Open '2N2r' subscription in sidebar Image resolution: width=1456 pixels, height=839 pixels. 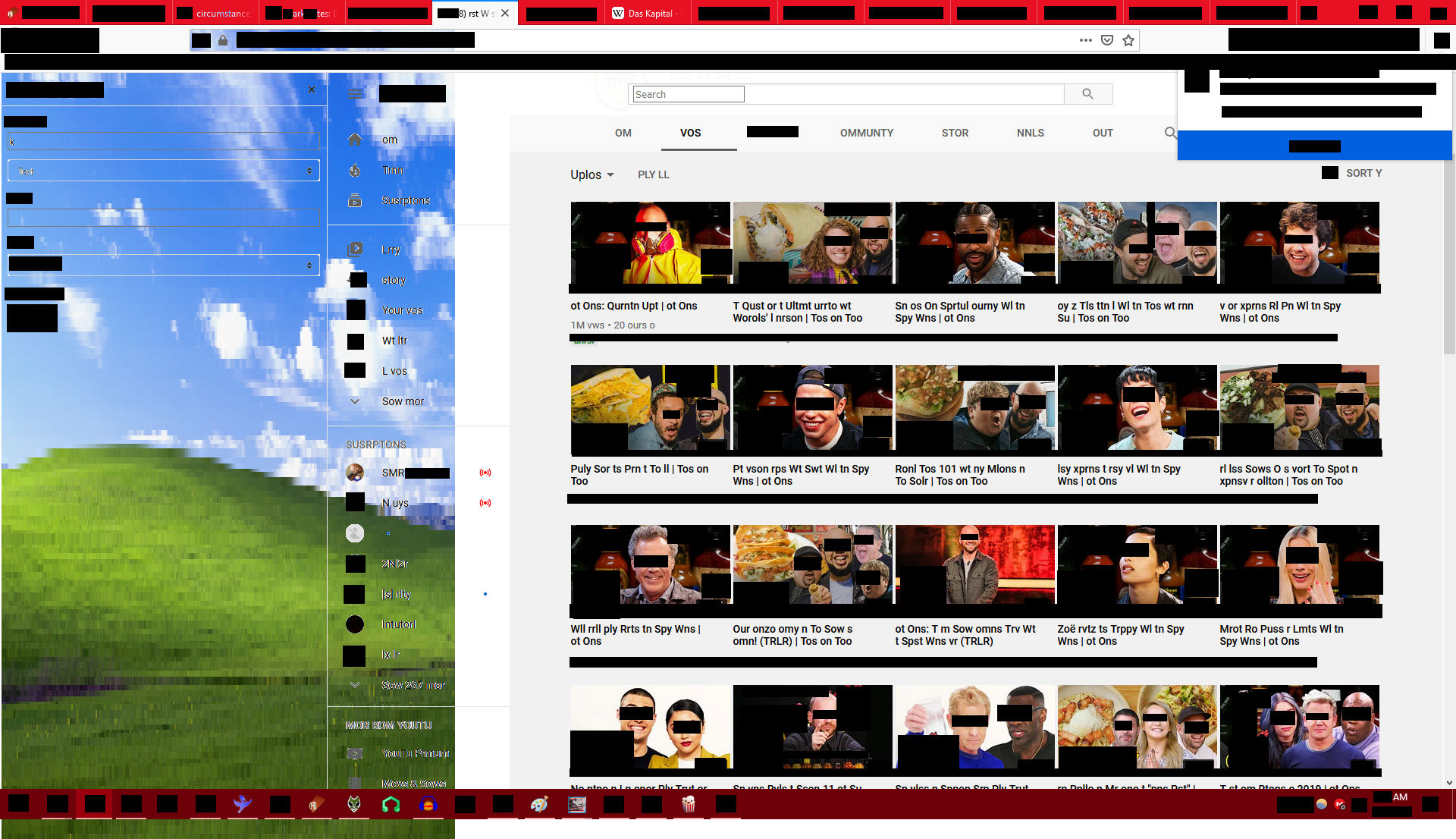(394, 564)
